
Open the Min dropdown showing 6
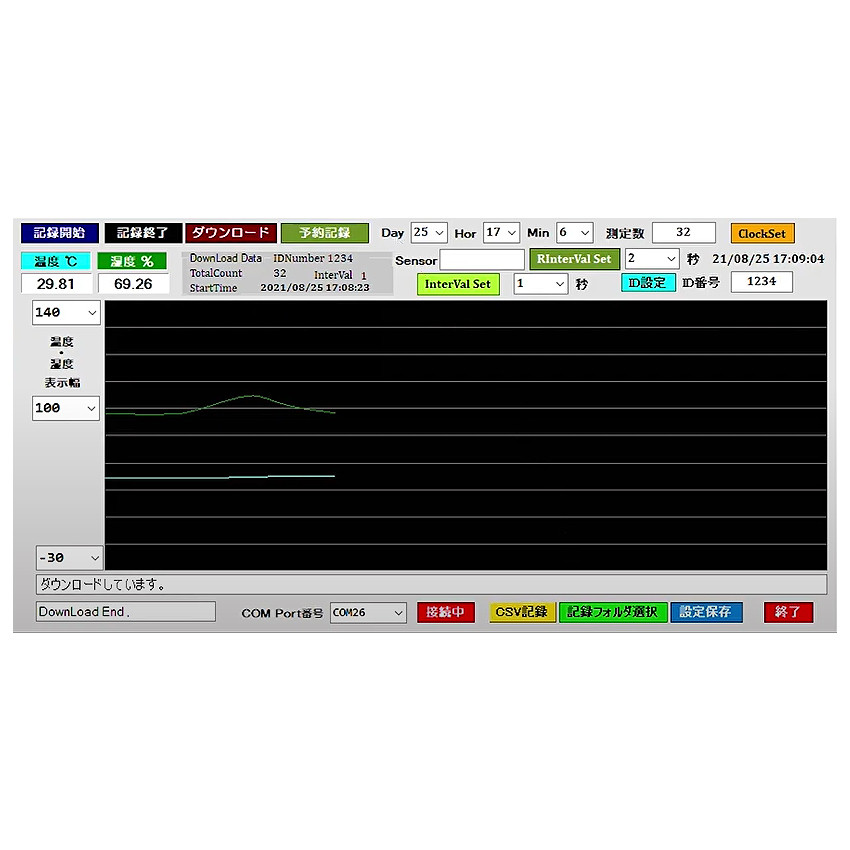[574, 232]
